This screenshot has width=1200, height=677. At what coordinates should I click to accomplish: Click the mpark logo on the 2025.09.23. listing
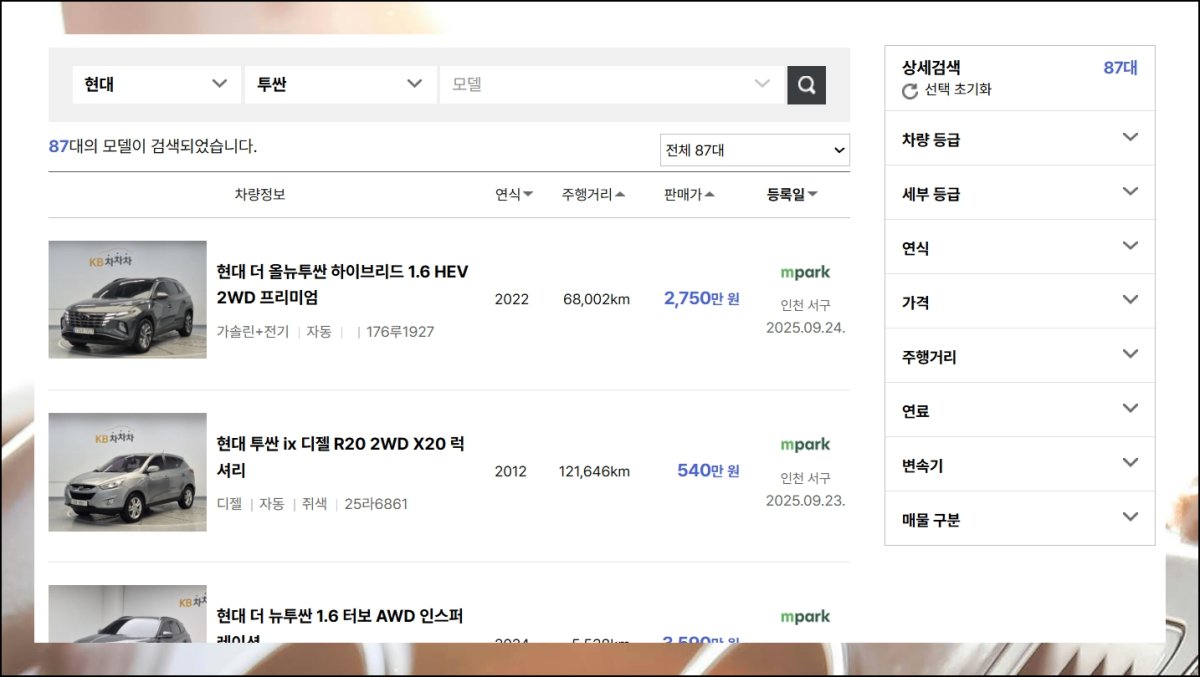tap(805, 444)
